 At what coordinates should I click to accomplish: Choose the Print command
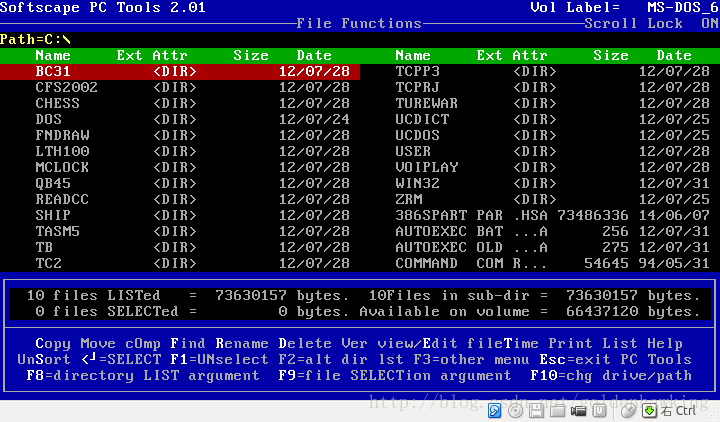tap(570, 343)
